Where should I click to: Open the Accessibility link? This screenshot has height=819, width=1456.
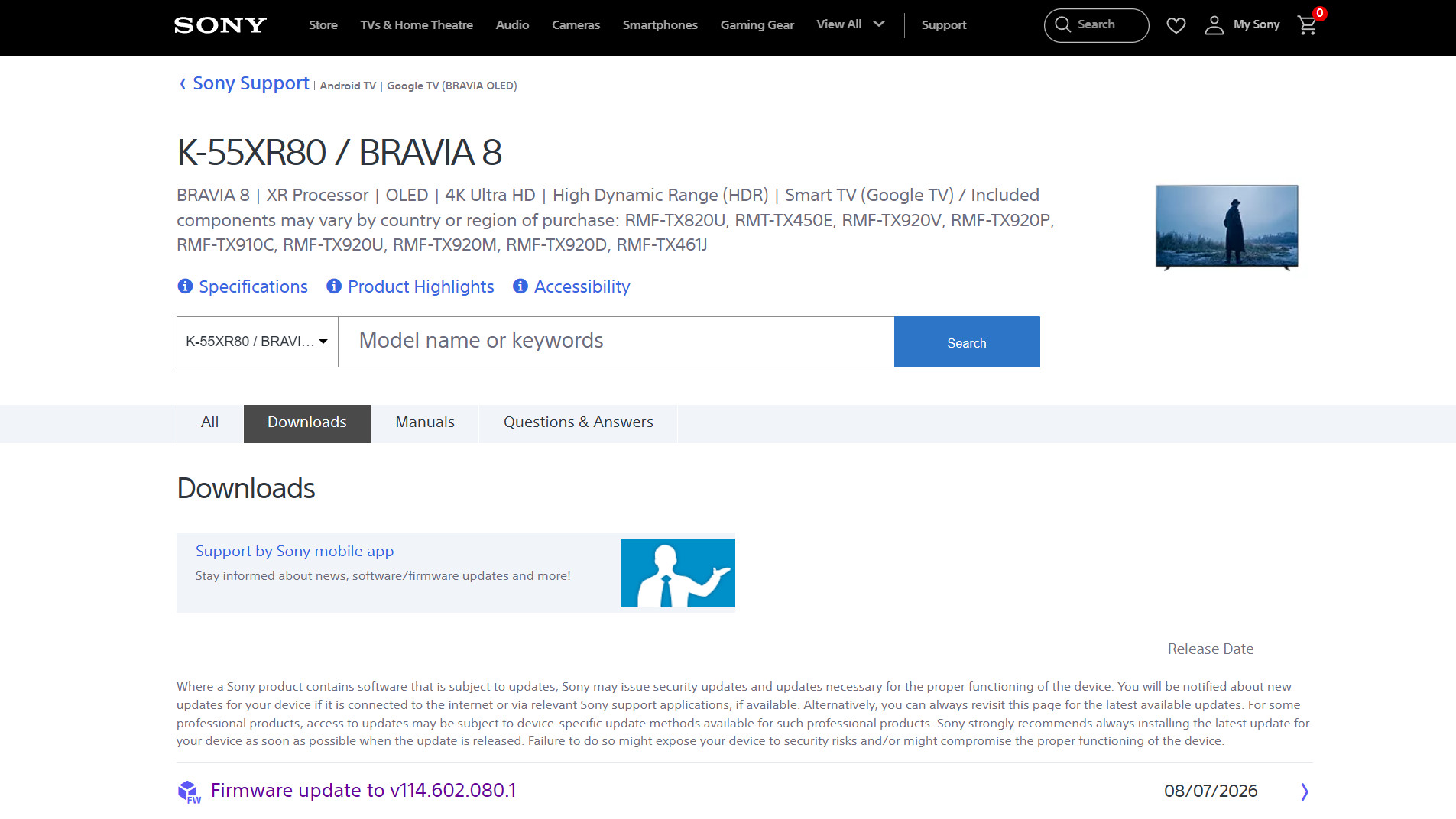click(x=582, y=286)
